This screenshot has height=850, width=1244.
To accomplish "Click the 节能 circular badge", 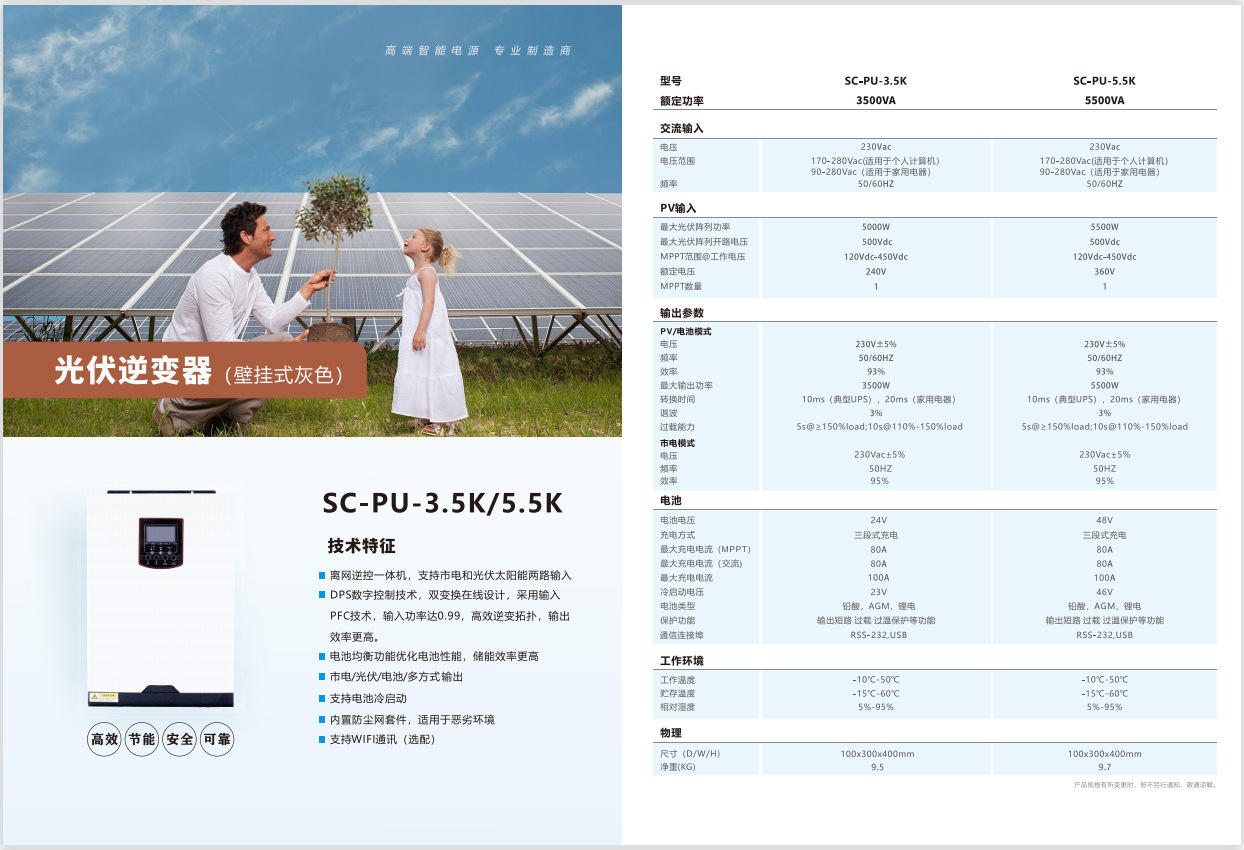I will point(142,740).
